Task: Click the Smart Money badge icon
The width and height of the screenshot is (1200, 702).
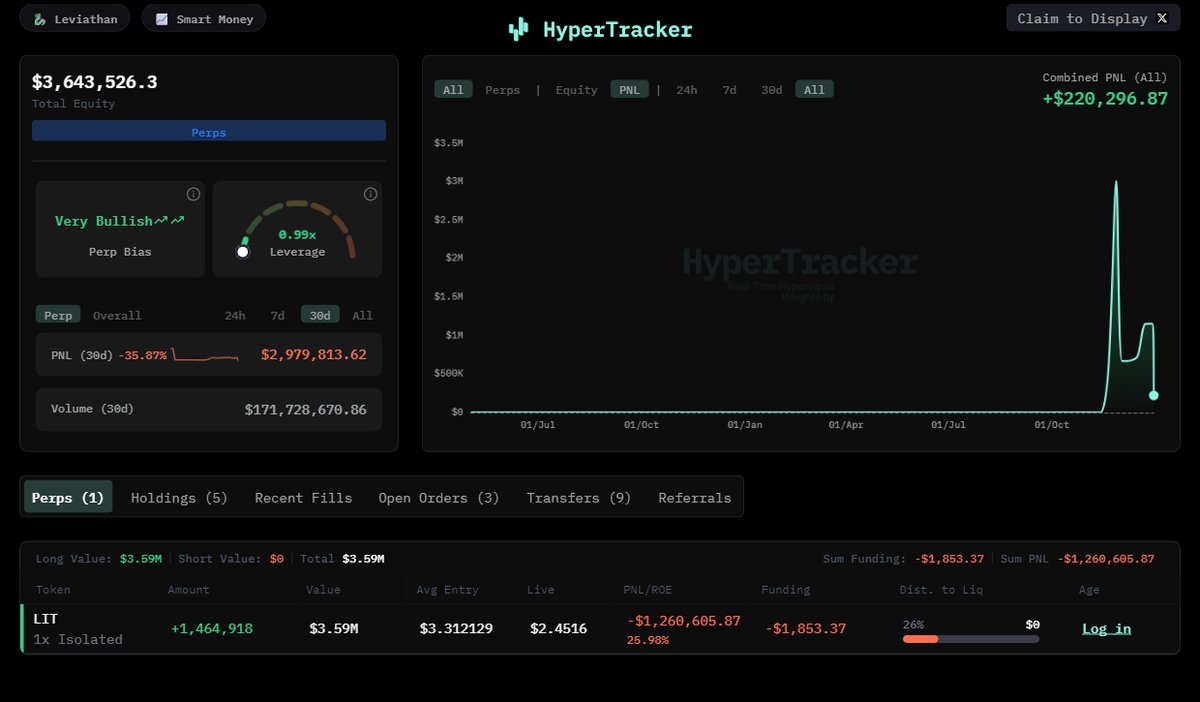Action: (x=162, y=19)
